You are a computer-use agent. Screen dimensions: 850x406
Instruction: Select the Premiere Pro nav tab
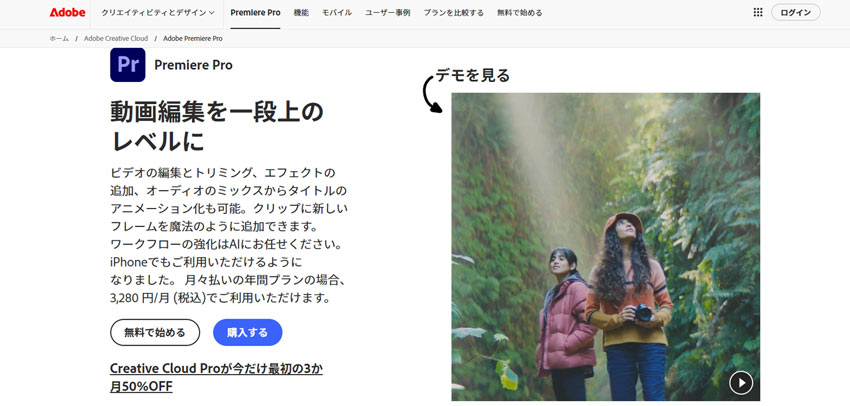tap(255, 12)
